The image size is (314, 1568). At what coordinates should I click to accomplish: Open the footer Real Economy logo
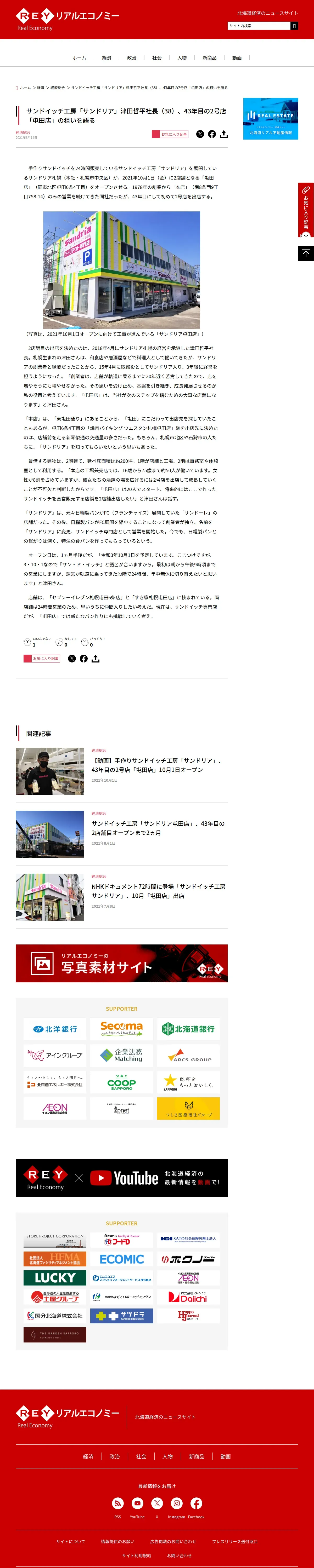[68, 1417]
